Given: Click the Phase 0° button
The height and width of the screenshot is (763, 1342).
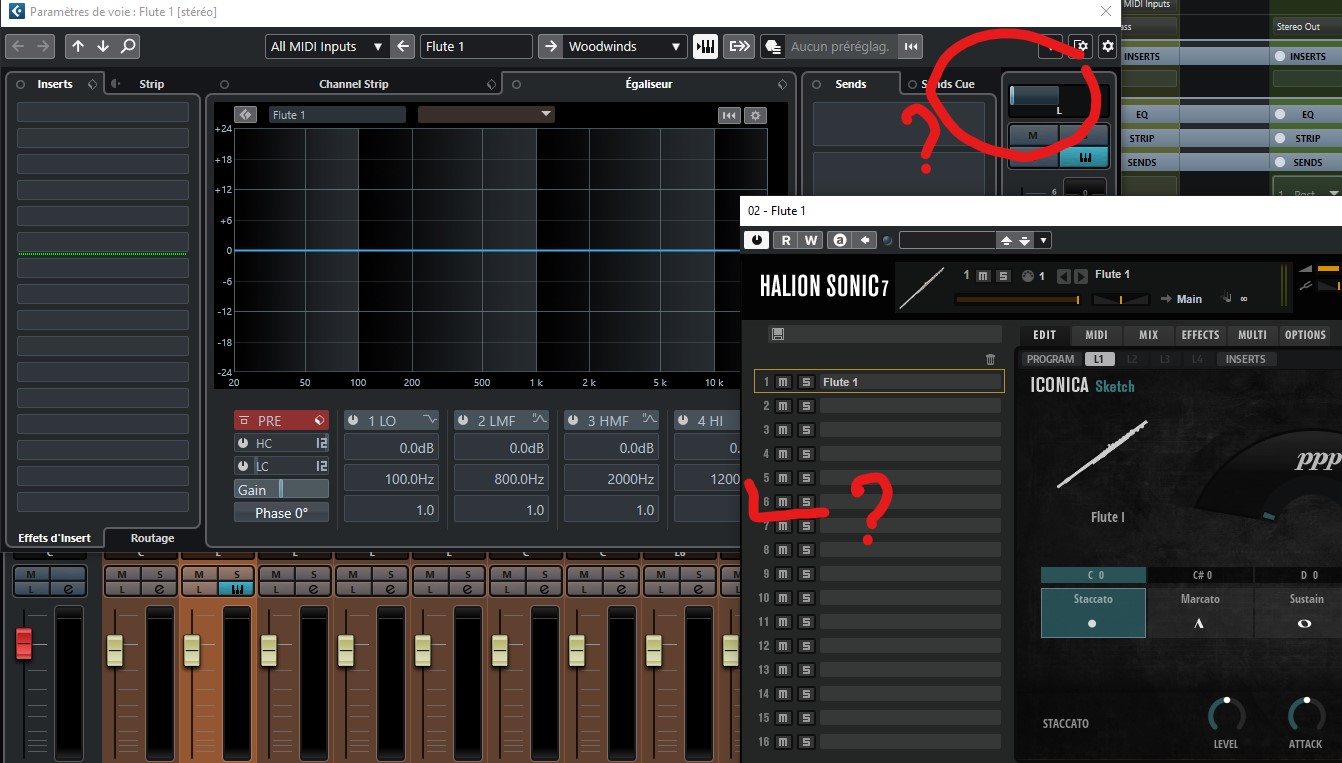Looking at the screenshot, I should [x=281, y=512].
